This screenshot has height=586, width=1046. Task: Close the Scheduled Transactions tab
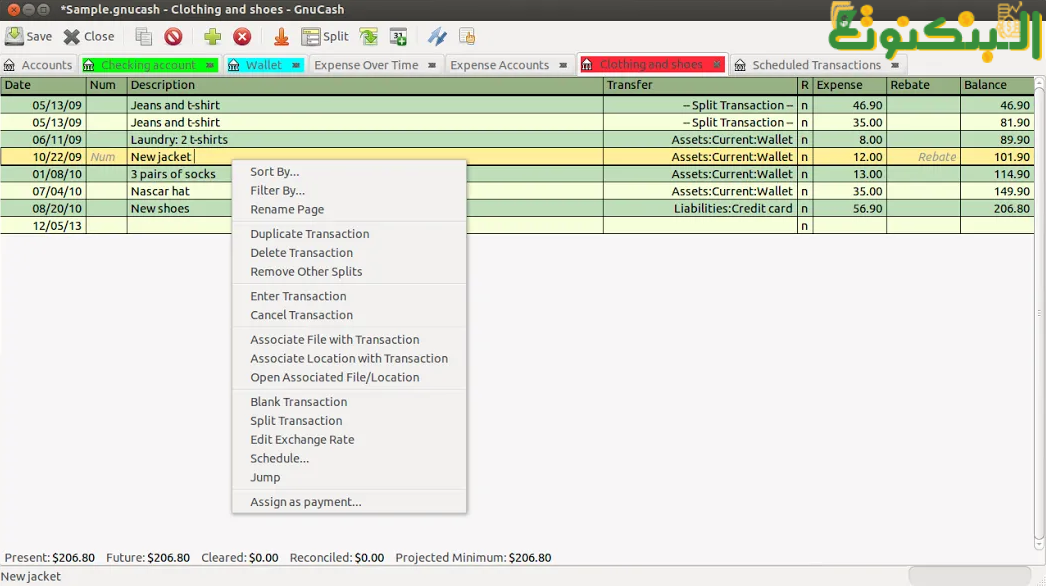click(x=895, y=65)
